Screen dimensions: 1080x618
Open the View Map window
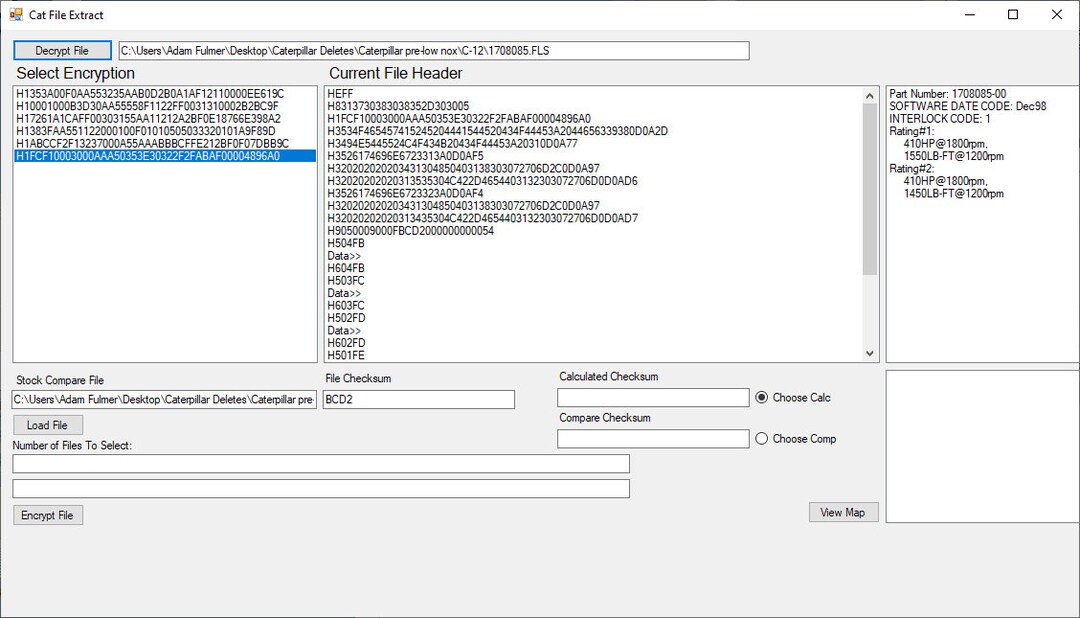(843, 511)
